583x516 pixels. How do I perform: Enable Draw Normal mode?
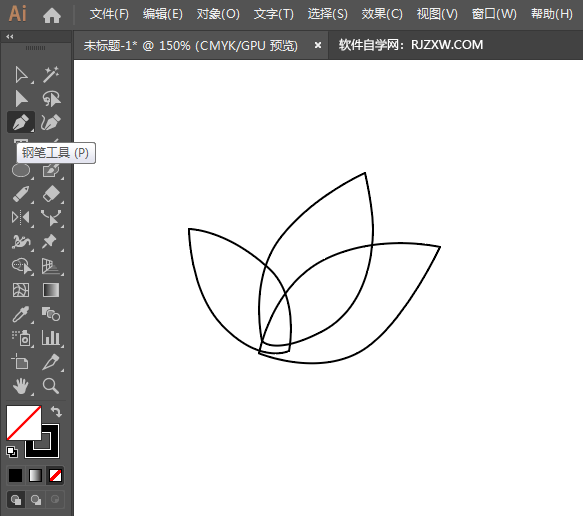(x=16, y=500)
